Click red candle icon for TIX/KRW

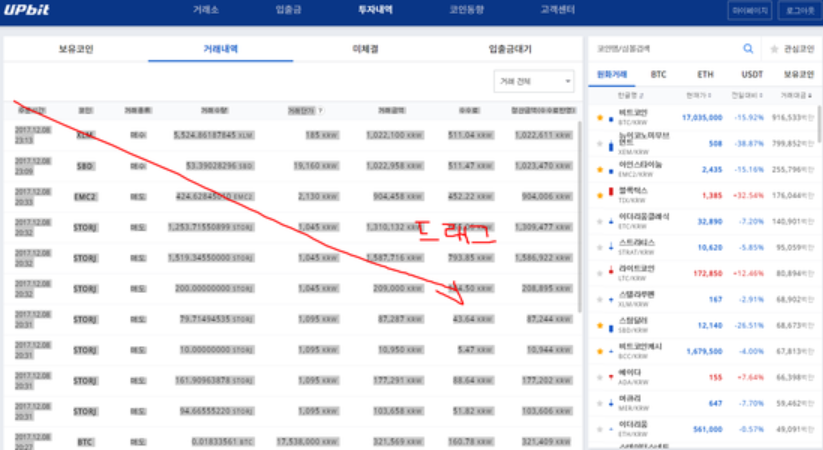(610, 192)
